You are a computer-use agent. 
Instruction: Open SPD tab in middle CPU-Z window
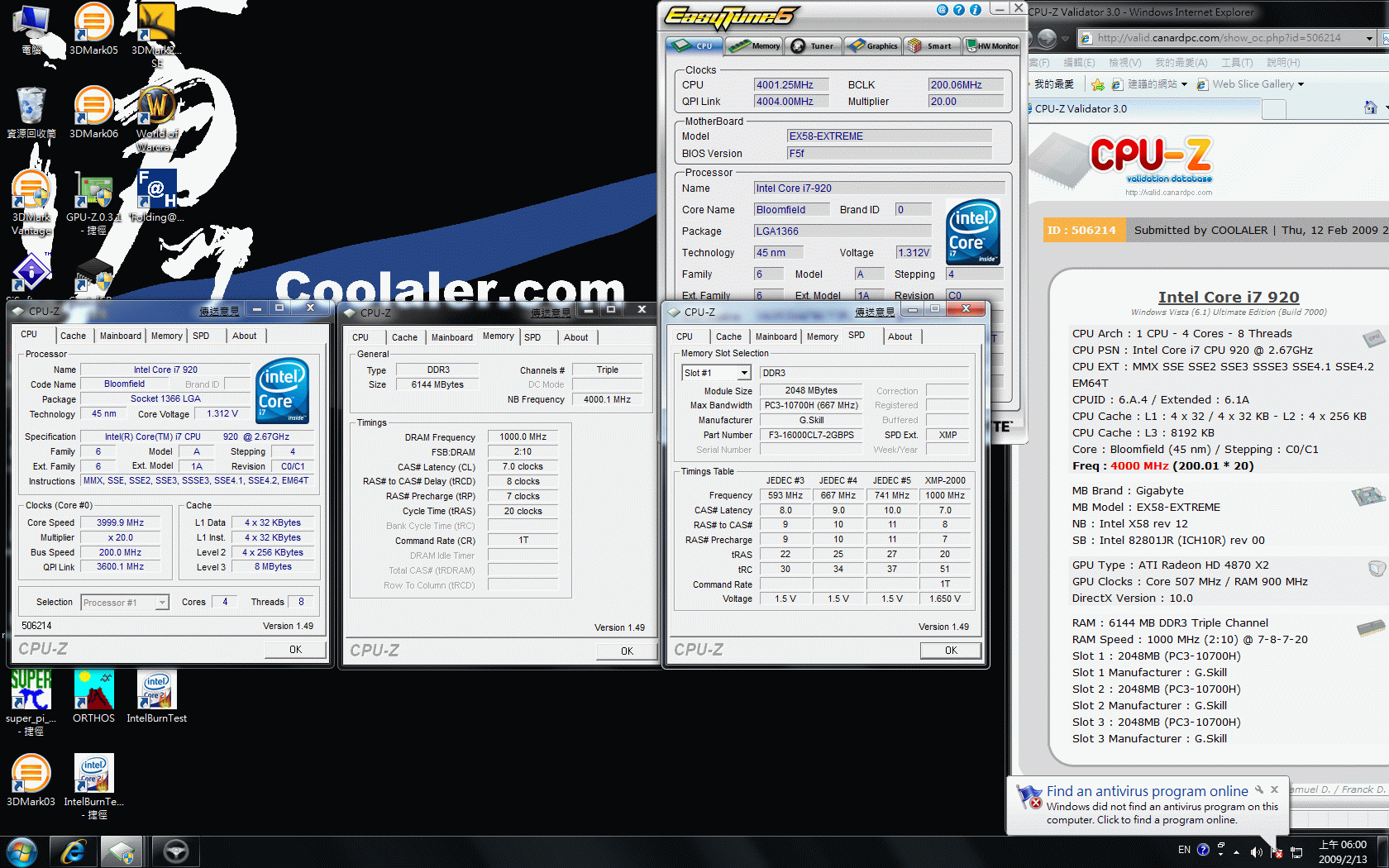tap(532, 337)
